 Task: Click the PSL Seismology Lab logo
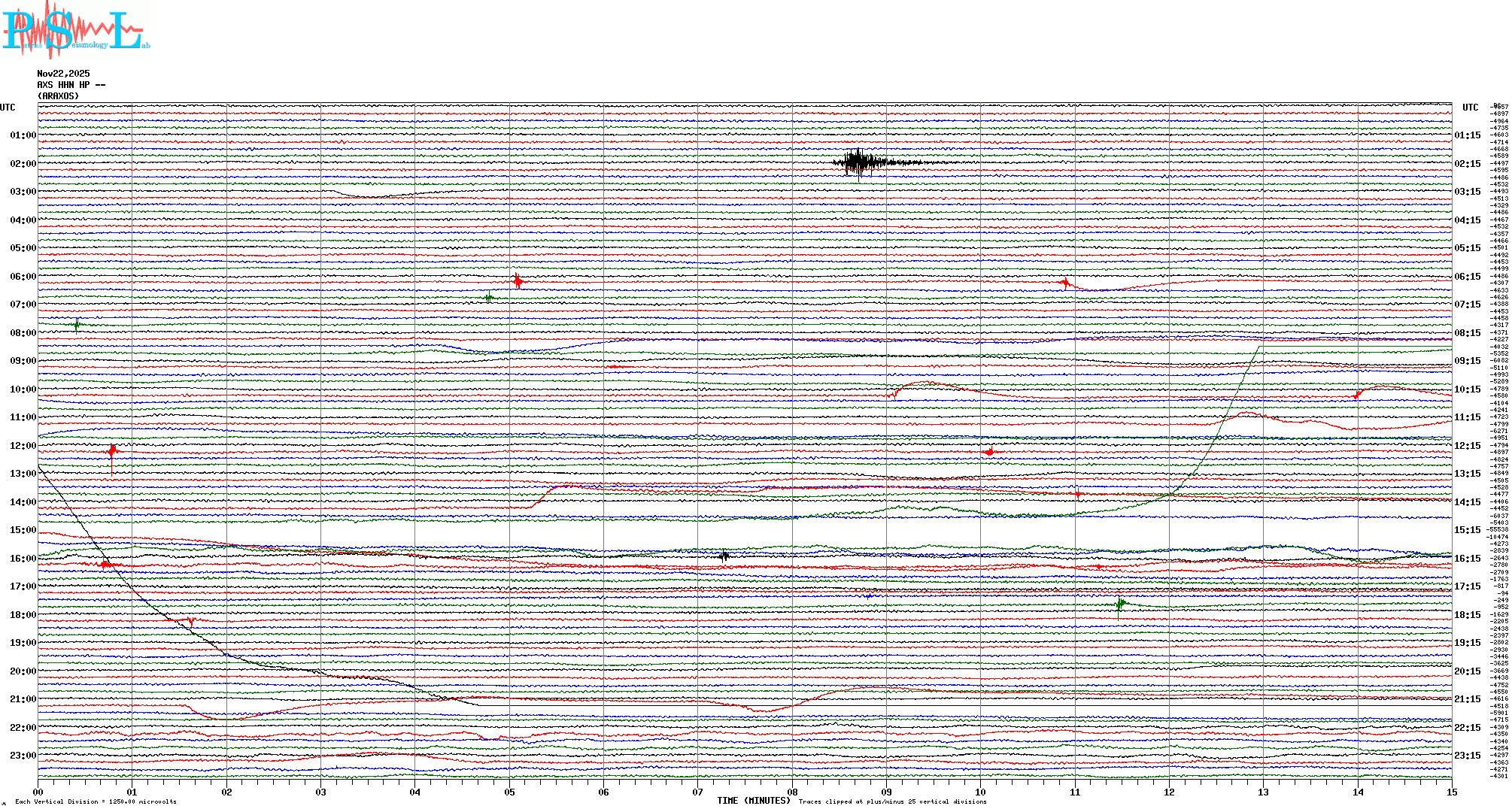(x=75, y=30)
